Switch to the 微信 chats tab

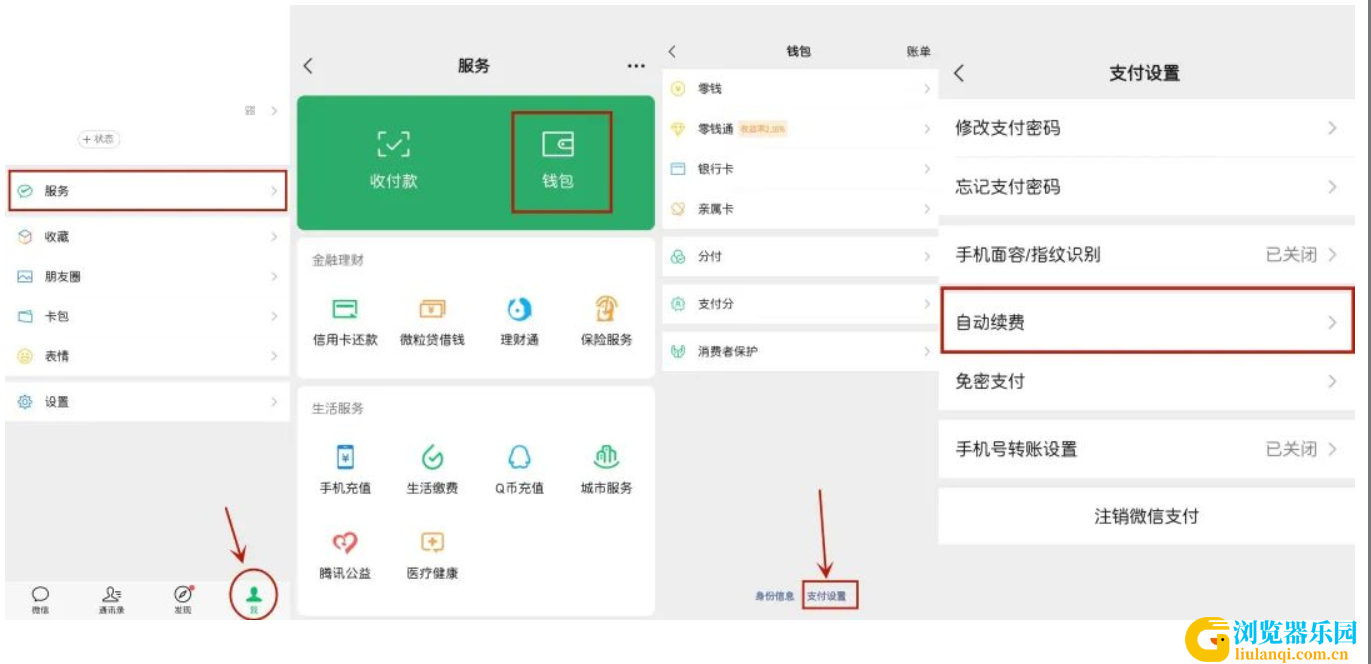[40, 599]
